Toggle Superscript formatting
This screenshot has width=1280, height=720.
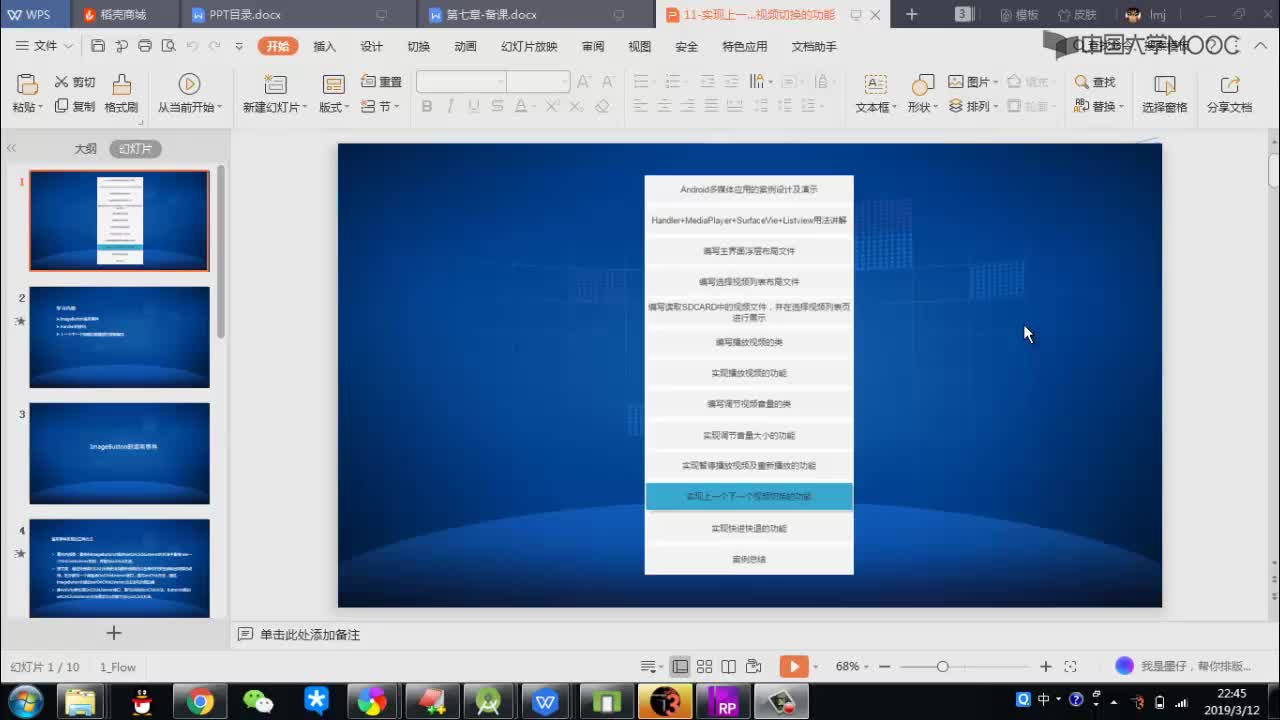pos(552,106)
